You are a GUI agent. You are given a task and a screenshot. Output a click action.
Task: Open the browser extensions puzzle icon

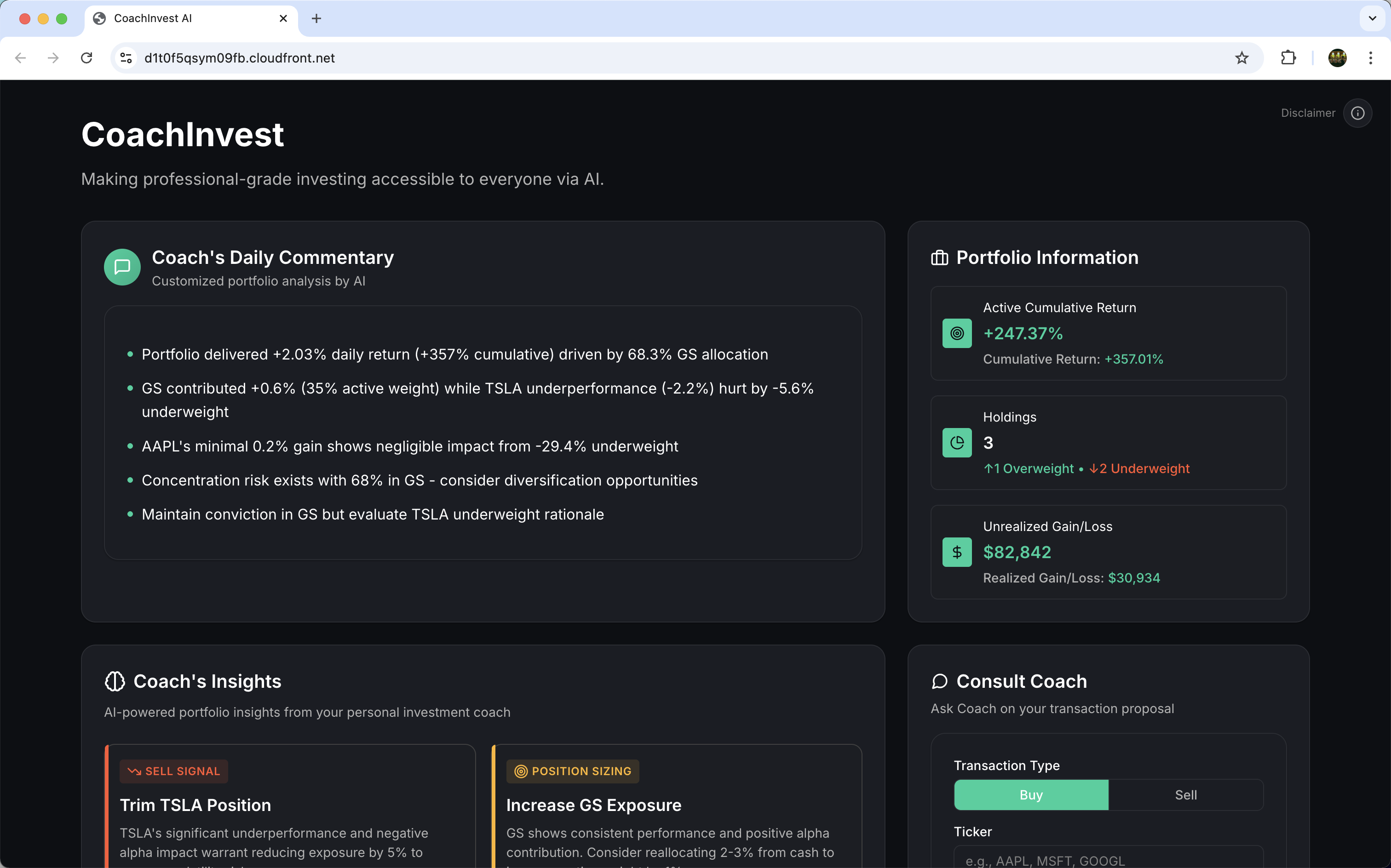1288,58
